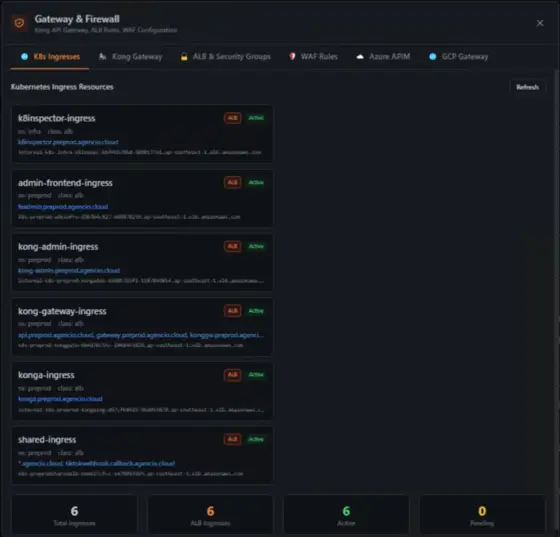Click the Active count card
The image size is (560, 537).
click(x=346, y=515)
